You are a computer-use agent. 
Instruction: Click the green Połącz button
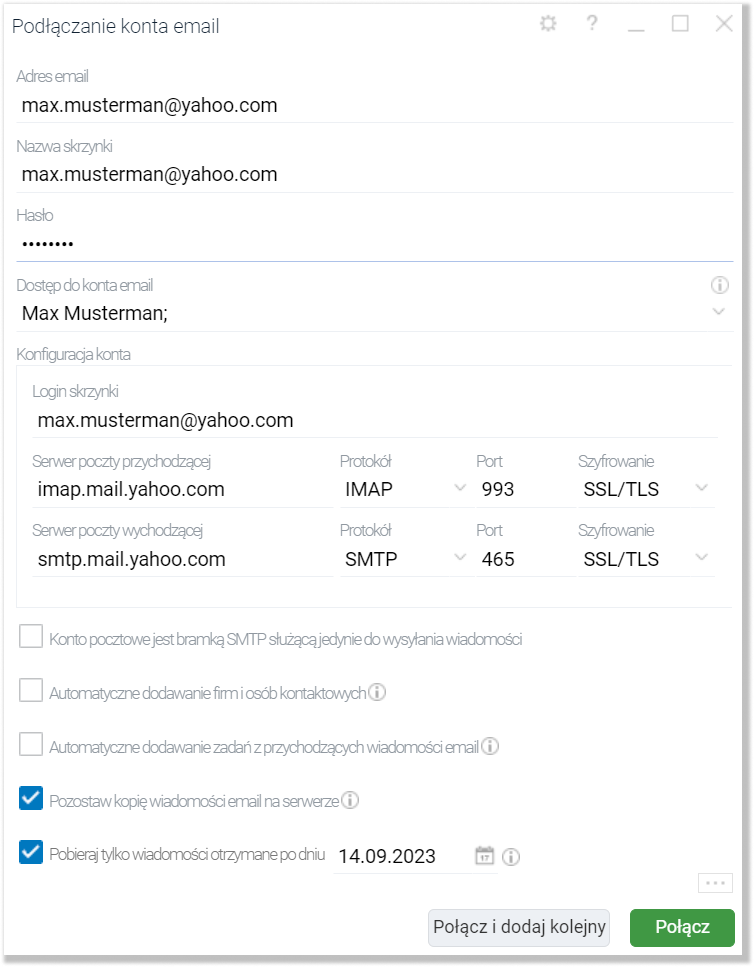click(x=682, y=927)
